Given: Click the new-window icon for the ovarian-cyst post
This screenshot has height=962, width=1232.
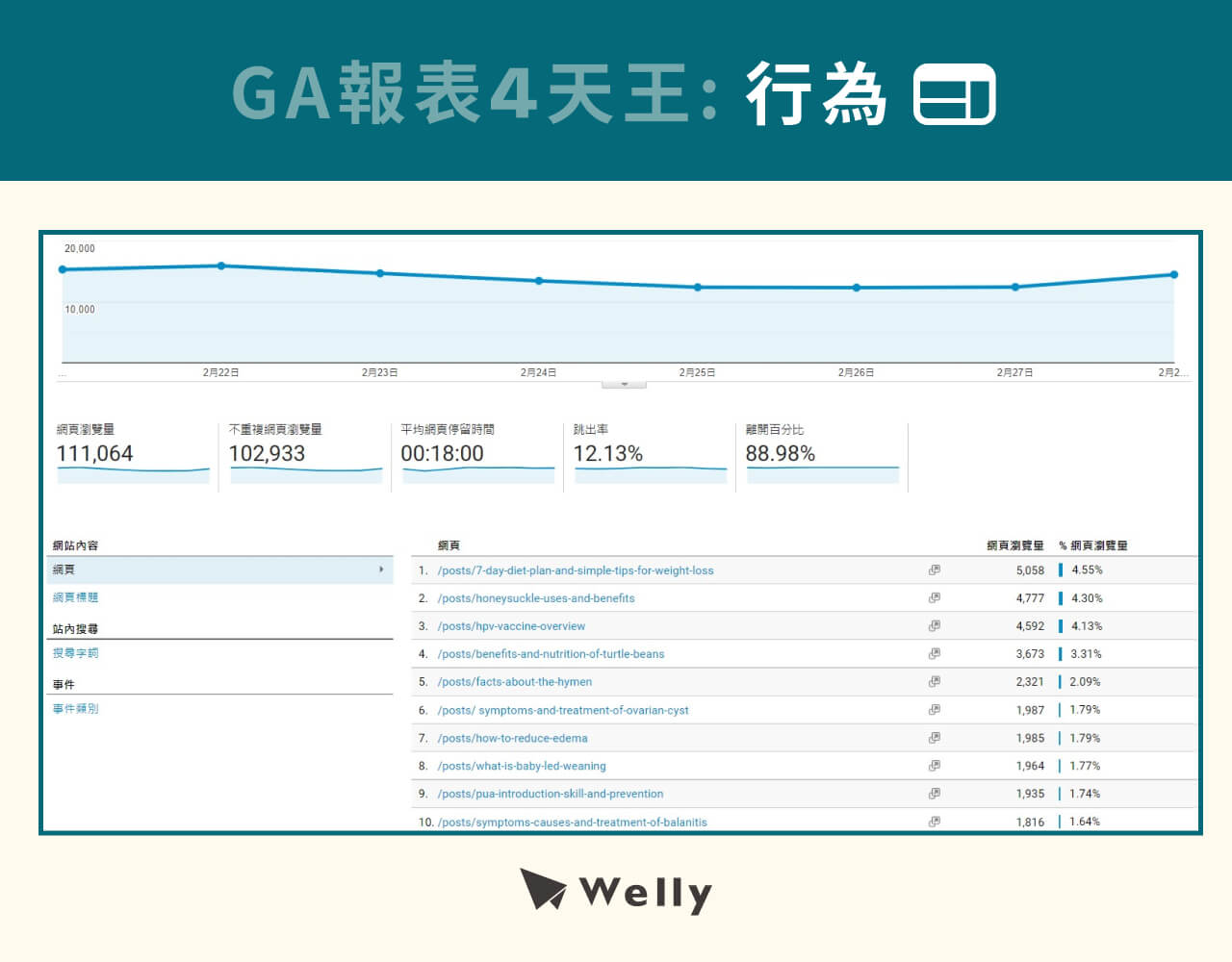Looking at the screenshot, I should [x=934, y=710].
